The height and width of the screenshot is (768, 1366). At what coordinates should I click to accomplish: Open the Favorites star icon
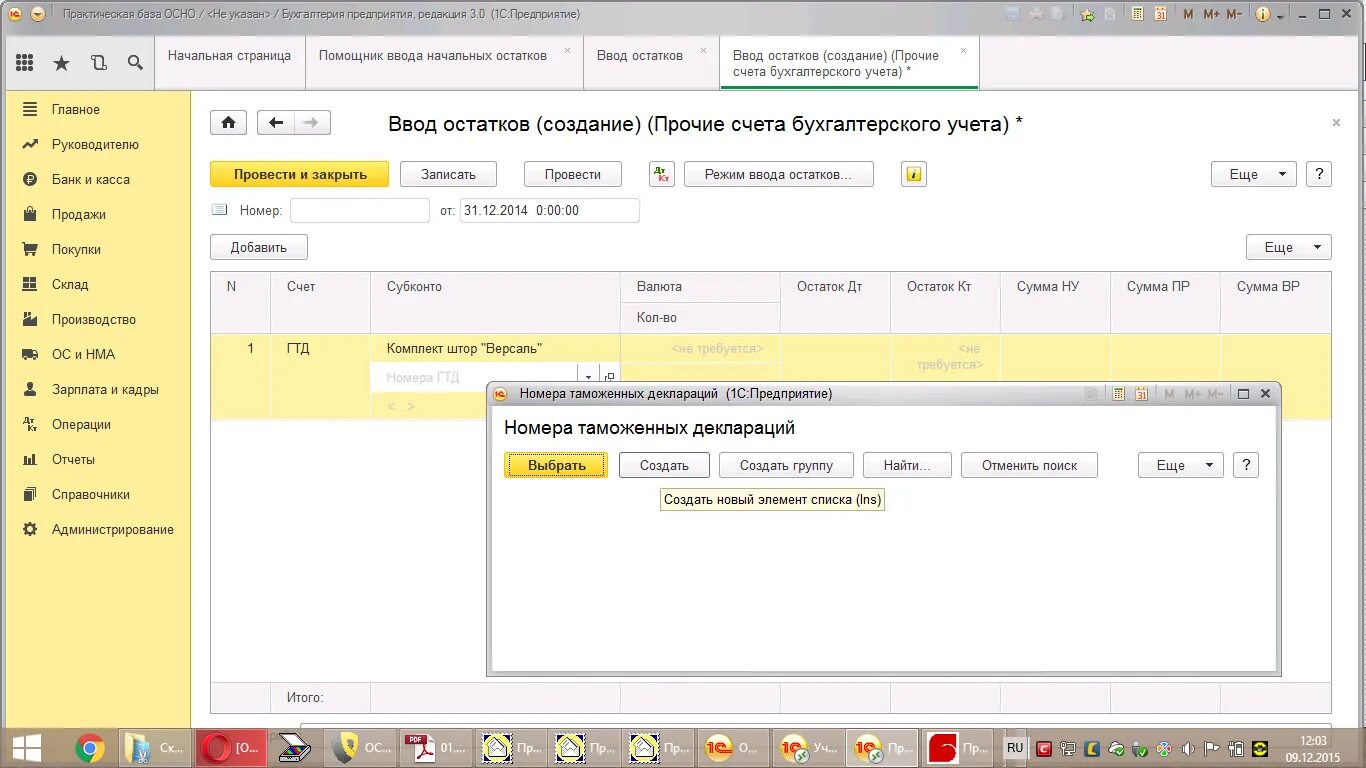pyautogui.click(x=61, y=63)
